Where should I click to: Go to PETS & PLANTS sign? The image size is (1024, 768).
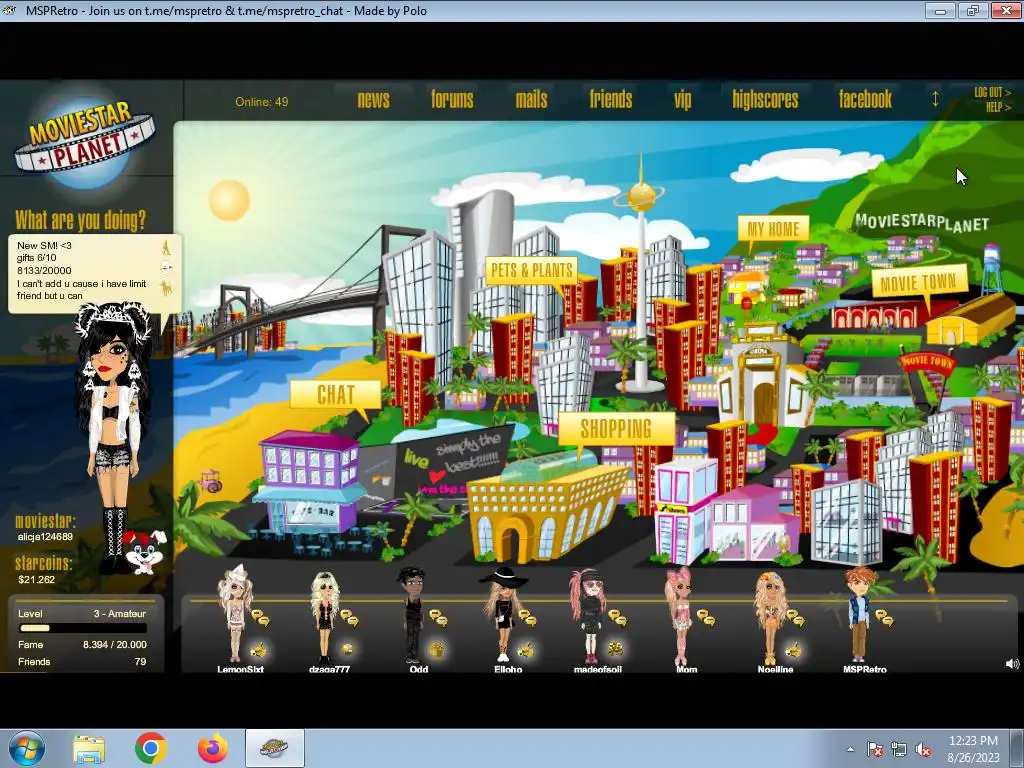[x=532, y=270]
